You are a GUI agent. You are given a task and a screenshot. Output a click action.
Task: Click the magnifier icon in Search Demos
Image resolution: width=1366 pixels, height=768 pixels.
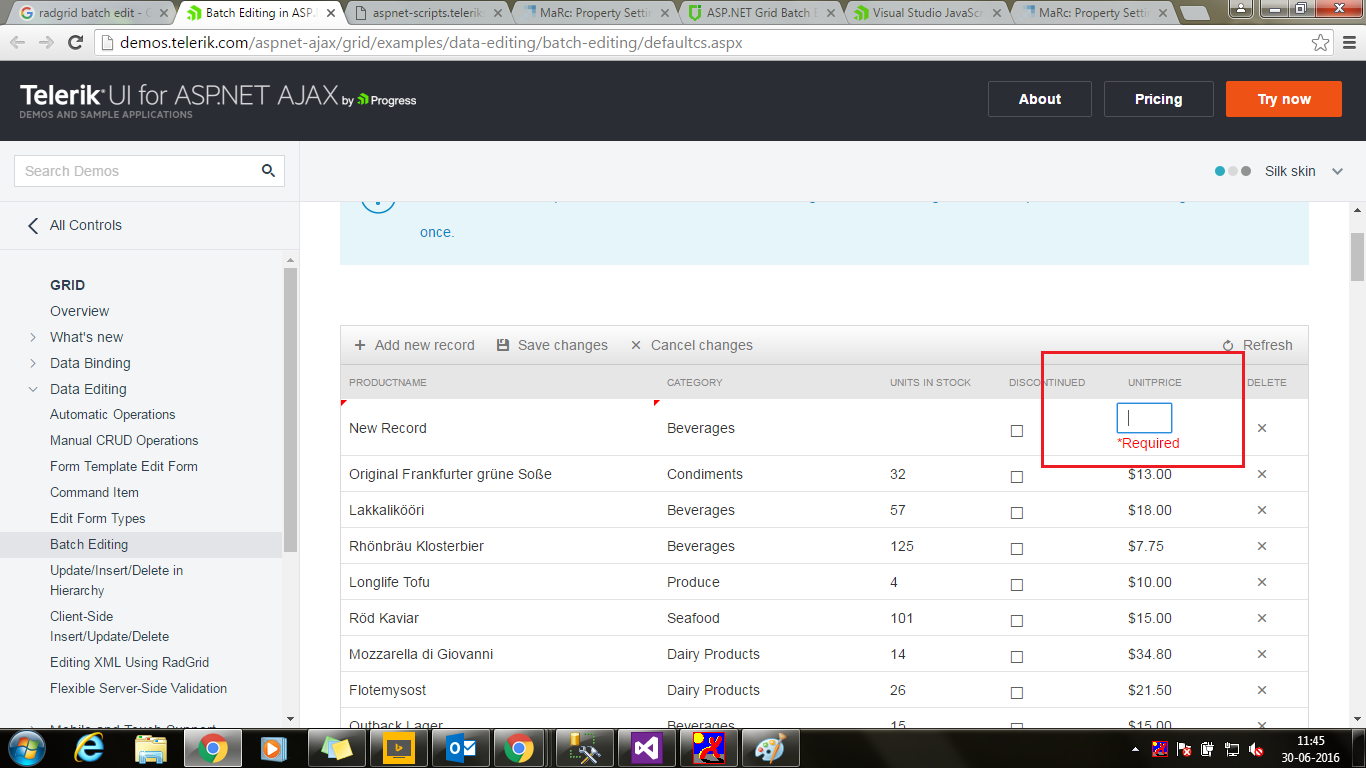tap(268, 171)
